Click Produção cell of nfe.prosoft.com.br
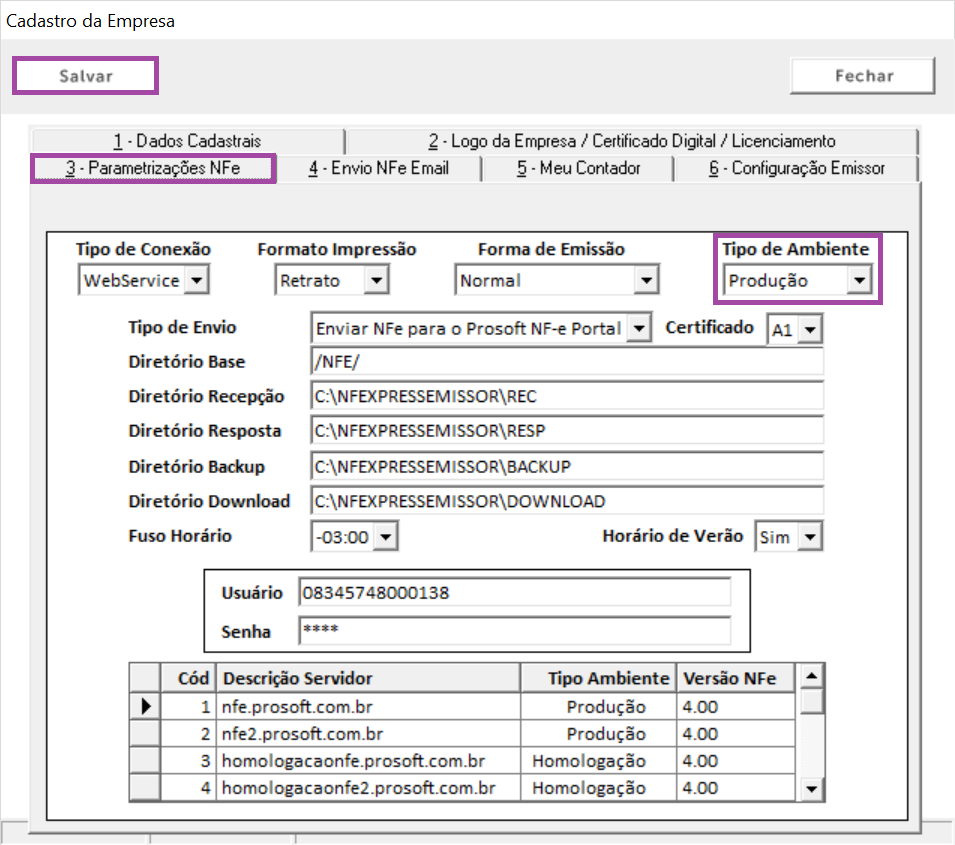The height and width of the screenshot is (845, 955). (x=598, y=707)
